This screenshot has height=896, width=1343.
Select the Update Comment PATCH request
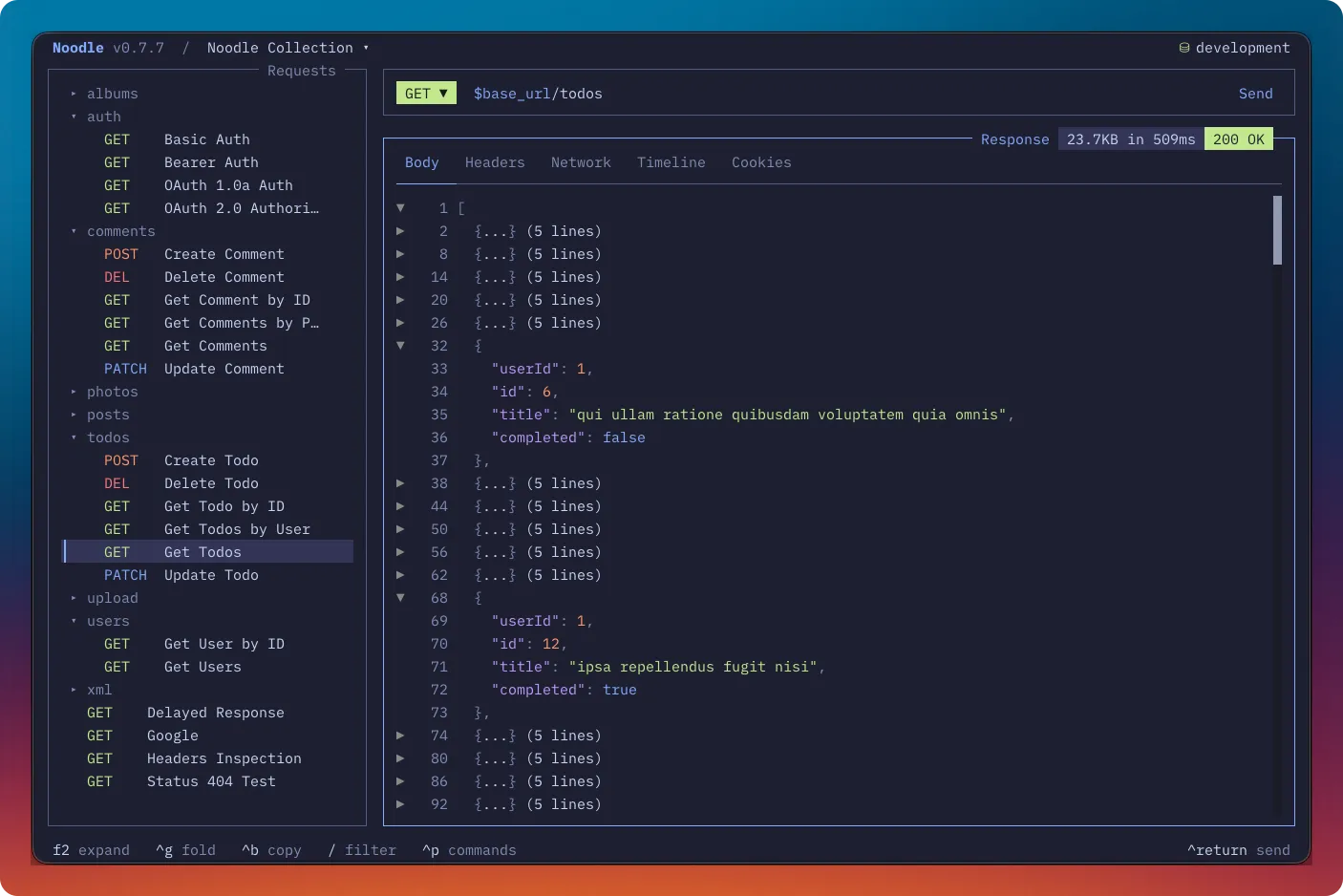tap(208, 369)
